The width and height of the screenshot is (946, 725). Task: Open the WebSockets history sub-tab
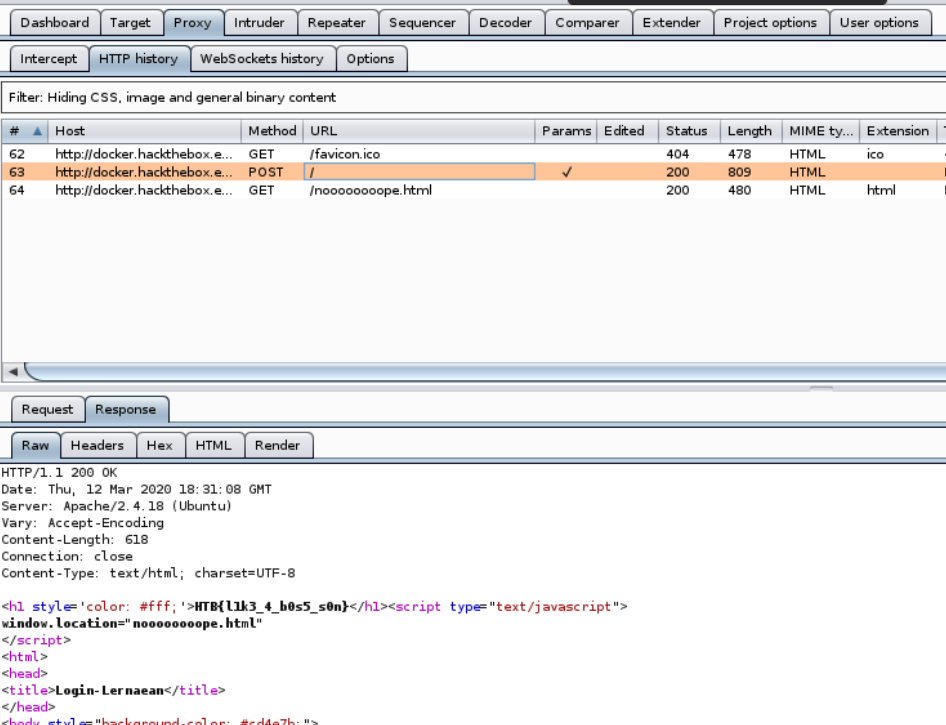pos(261,59)
